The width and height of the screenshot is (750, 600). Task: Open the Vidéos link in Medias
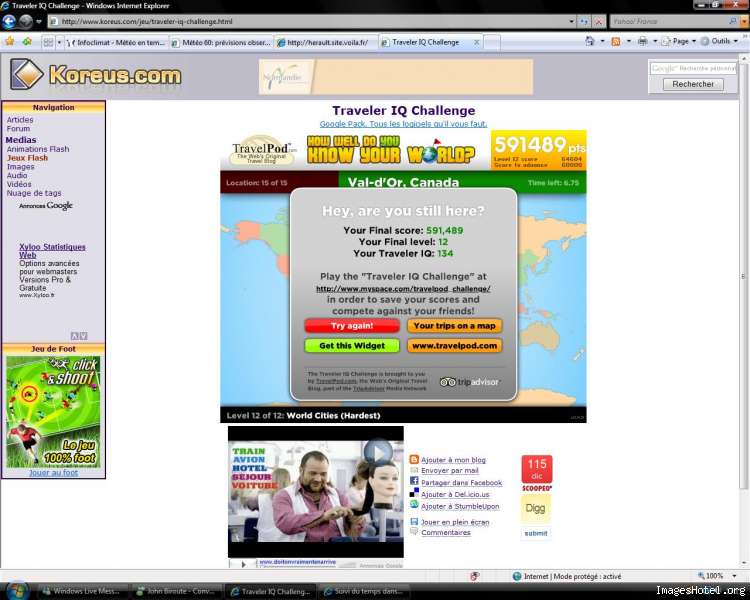19,184
